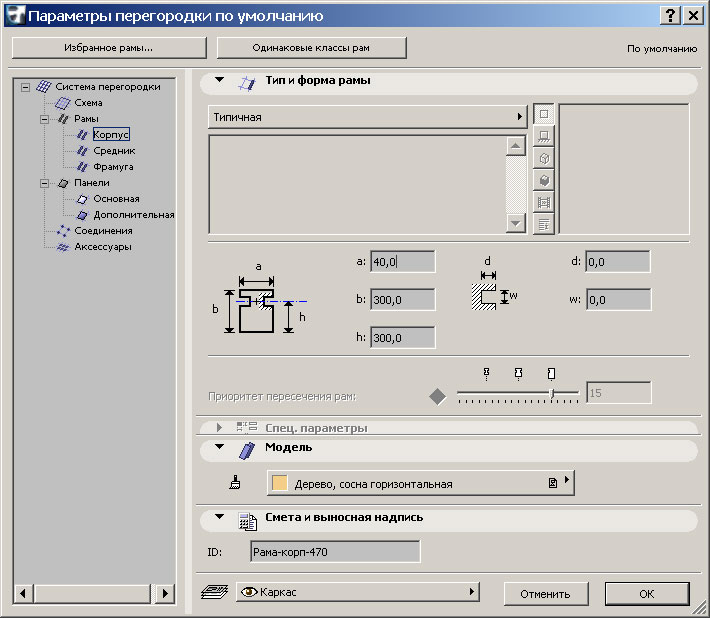Screen dimensions: 710x618
Task: Switch preview to elevation view icon
Action: [545, 136]
